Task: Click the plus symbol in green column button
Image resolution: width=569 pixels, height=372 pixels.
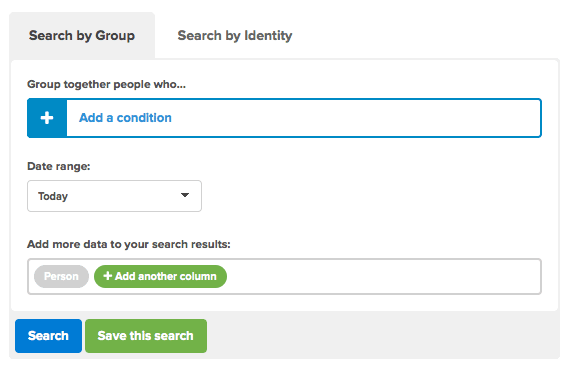Action: (x=107, y=276)
